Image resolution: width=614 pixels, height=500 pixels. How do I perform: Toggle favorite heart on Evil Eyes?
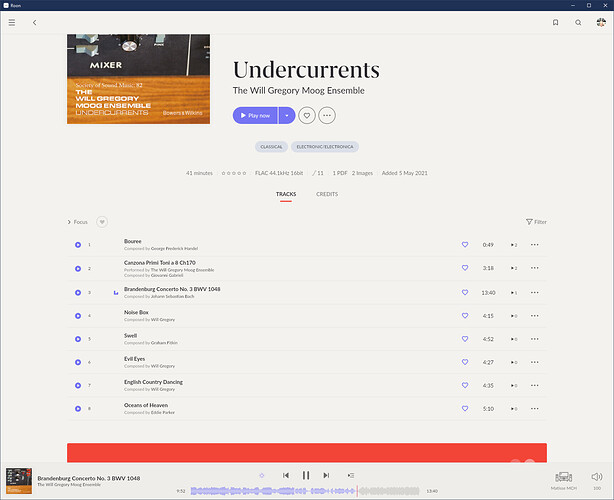[465, 362]
